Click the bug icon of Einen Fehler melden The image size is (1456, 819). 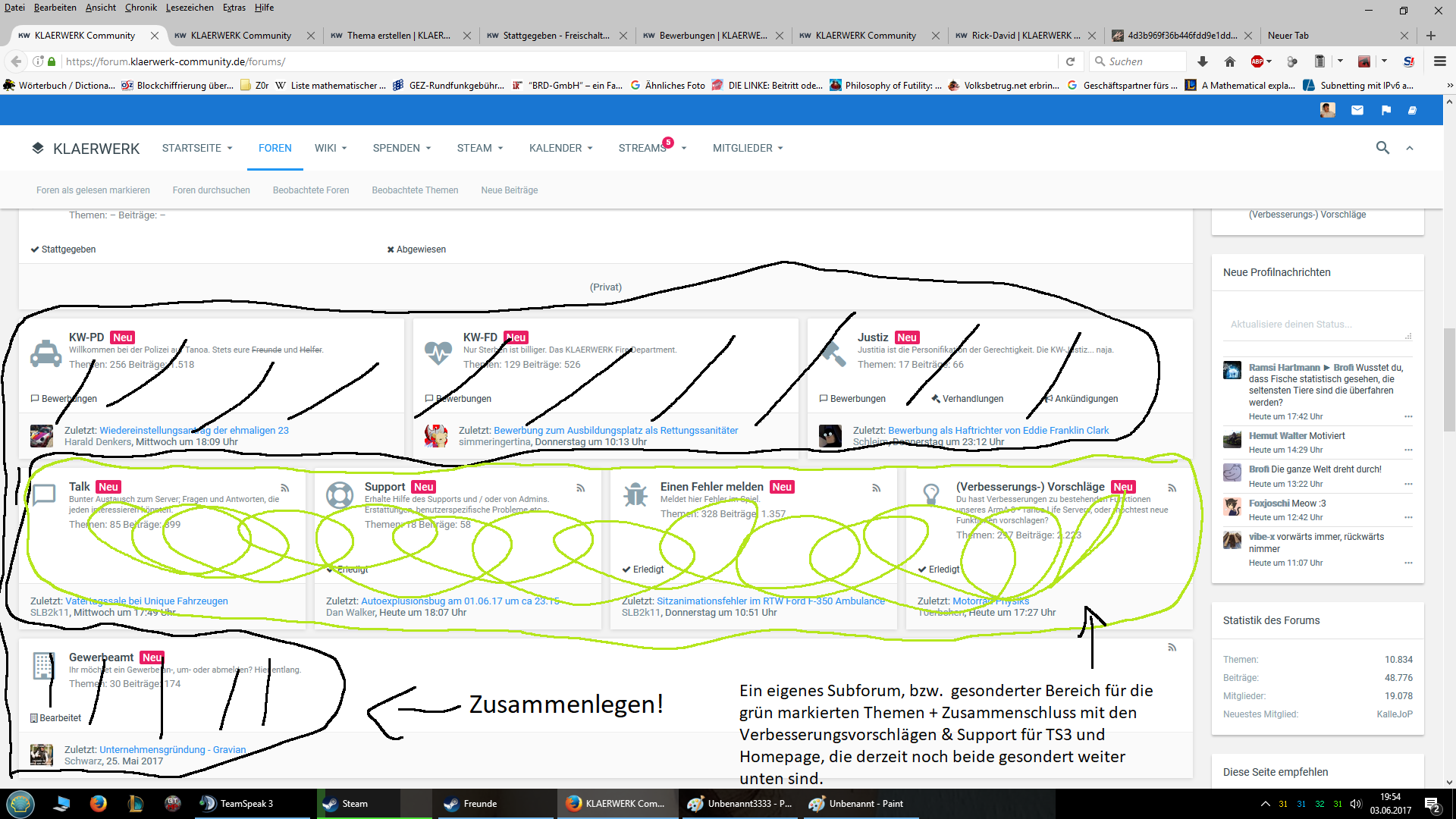(x=635, y=495)
